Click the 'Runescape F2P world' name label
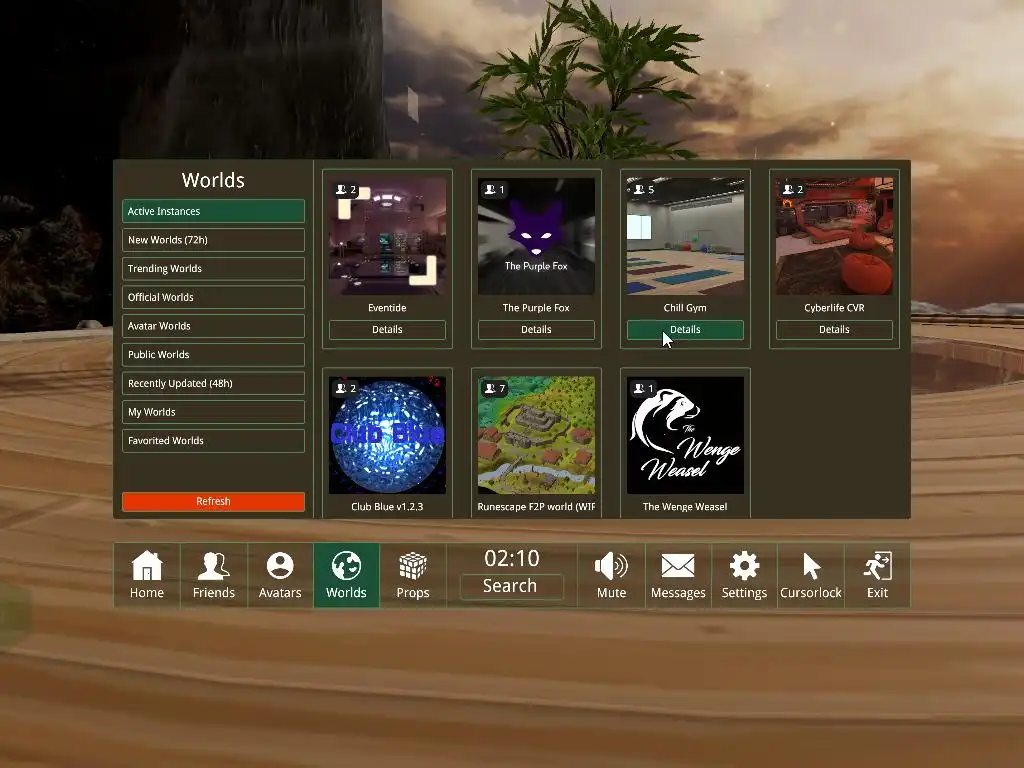The height and width of the screenshot is (768, 1024). tap(536, 507)
